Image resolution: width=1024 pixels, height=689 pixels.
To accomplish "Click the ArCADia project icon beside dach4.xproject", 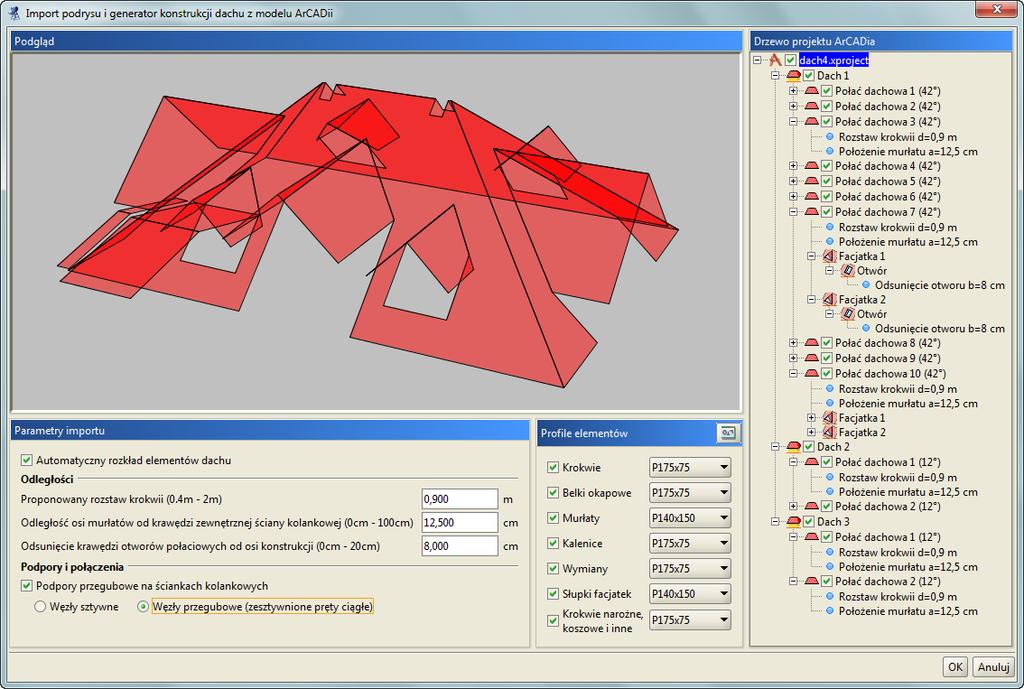I will click(x=775, y=60).
